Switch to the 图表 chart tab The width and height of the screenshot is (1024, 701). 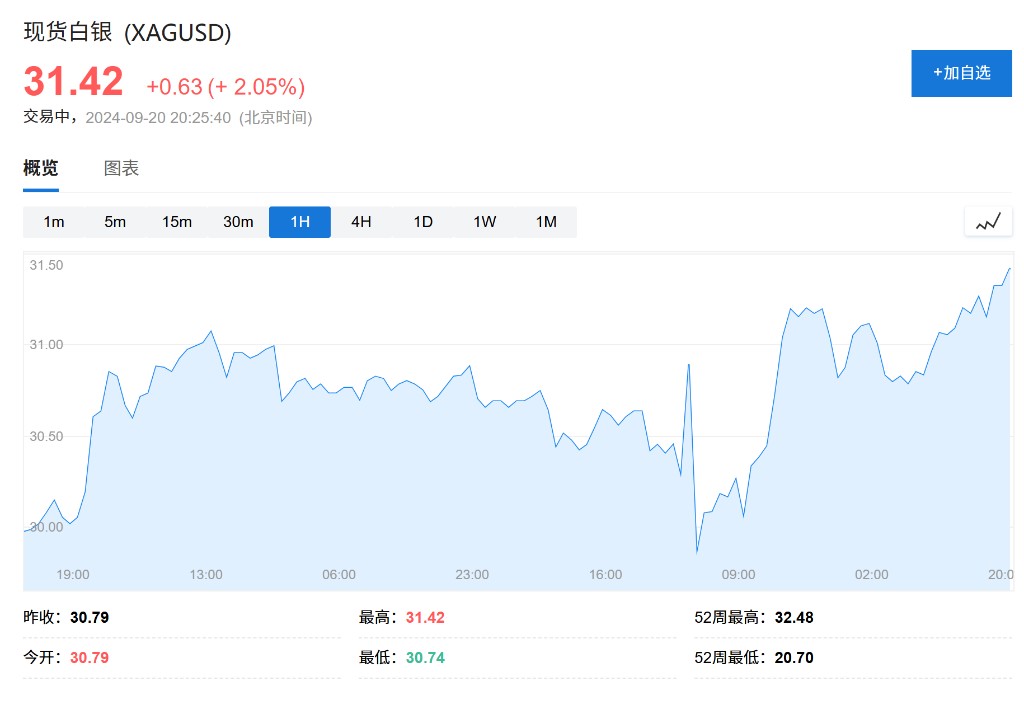121,168
